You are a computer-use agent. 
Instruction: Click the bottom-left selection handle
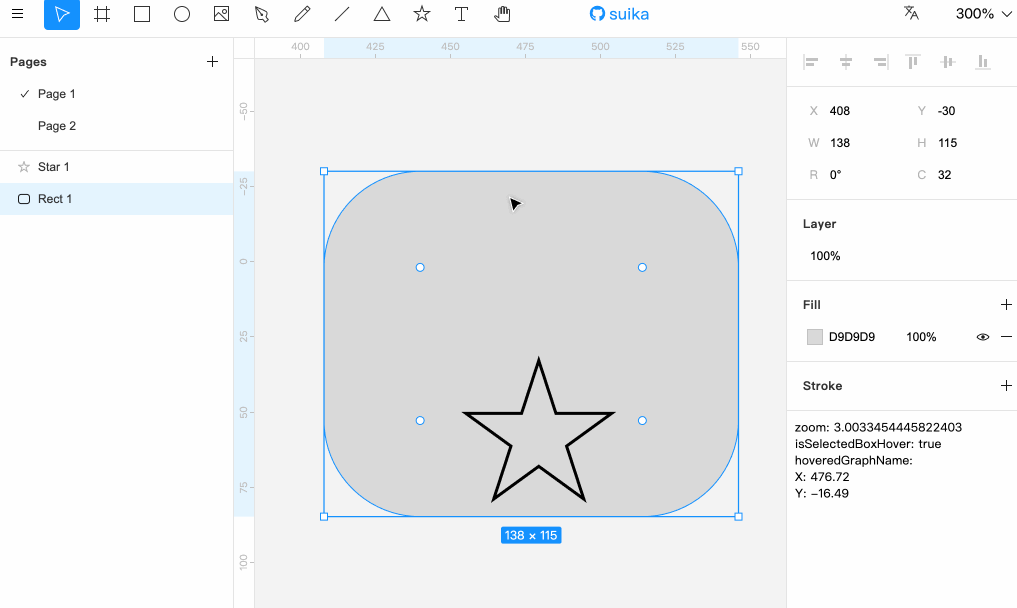click(x=324, y=517)
